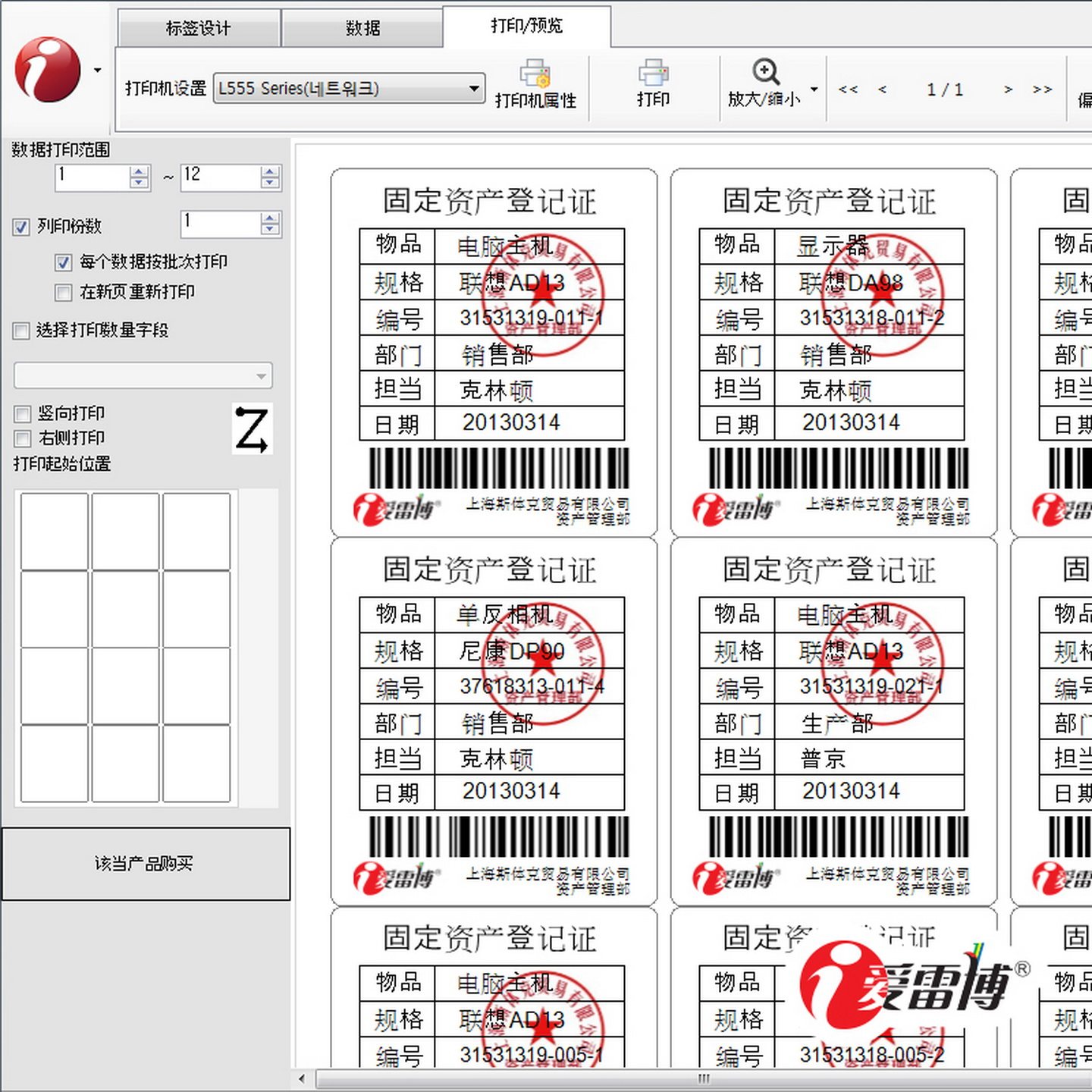Click the name 普京 in label
This screenshot has width=1092, height=1092.
824,758
